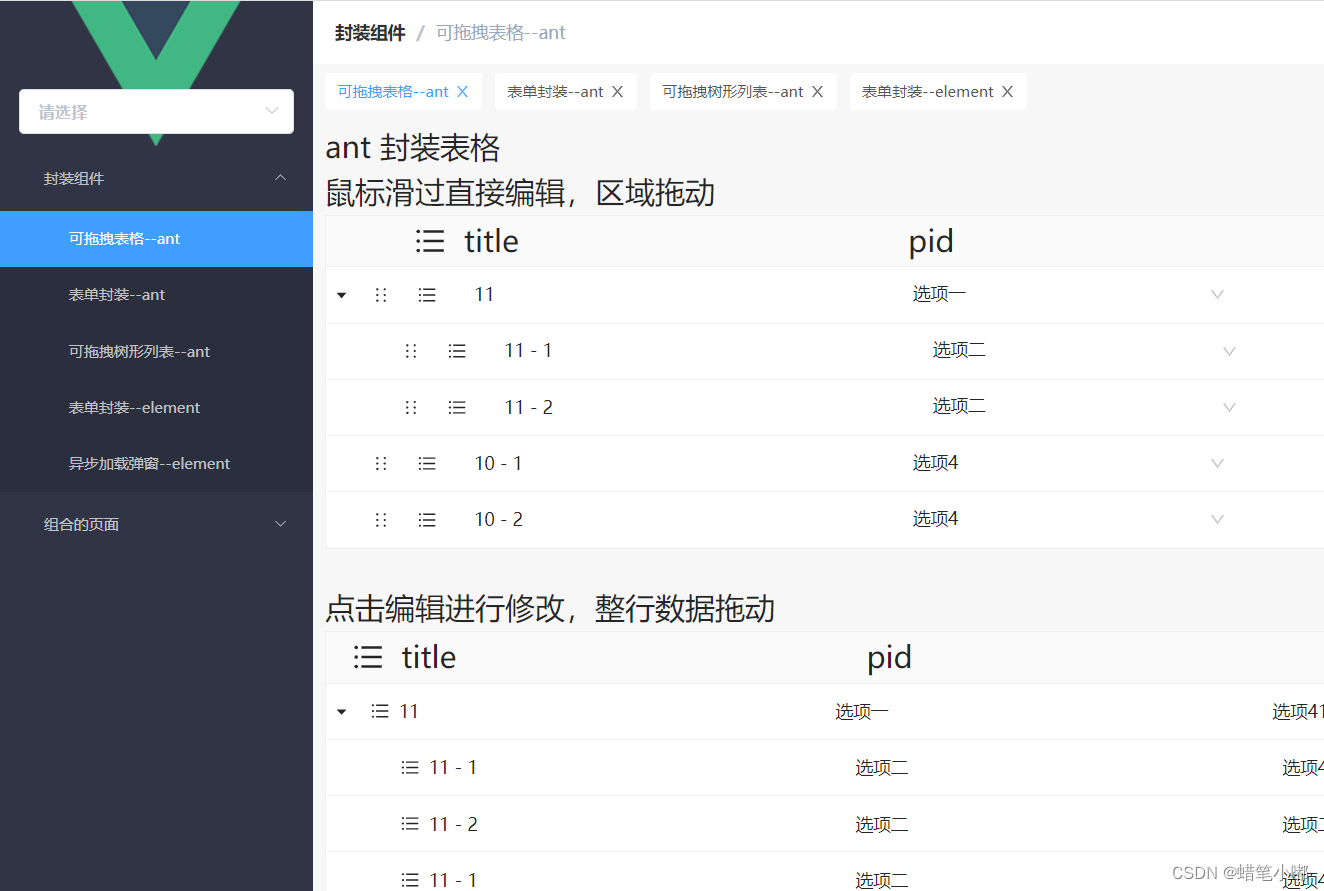Click the list icon in second table's row 11

click(x=380, y=711)
